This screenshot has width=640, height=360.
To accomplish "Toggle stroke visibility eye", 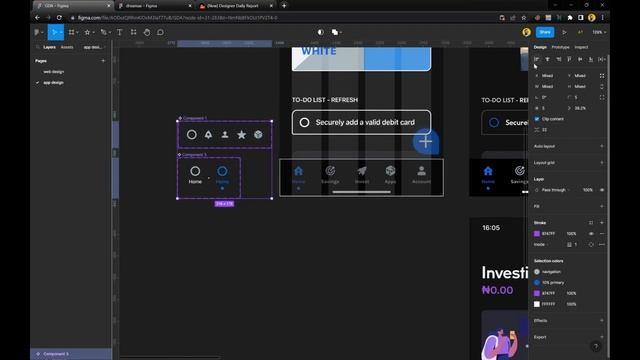I will [591, 233].
